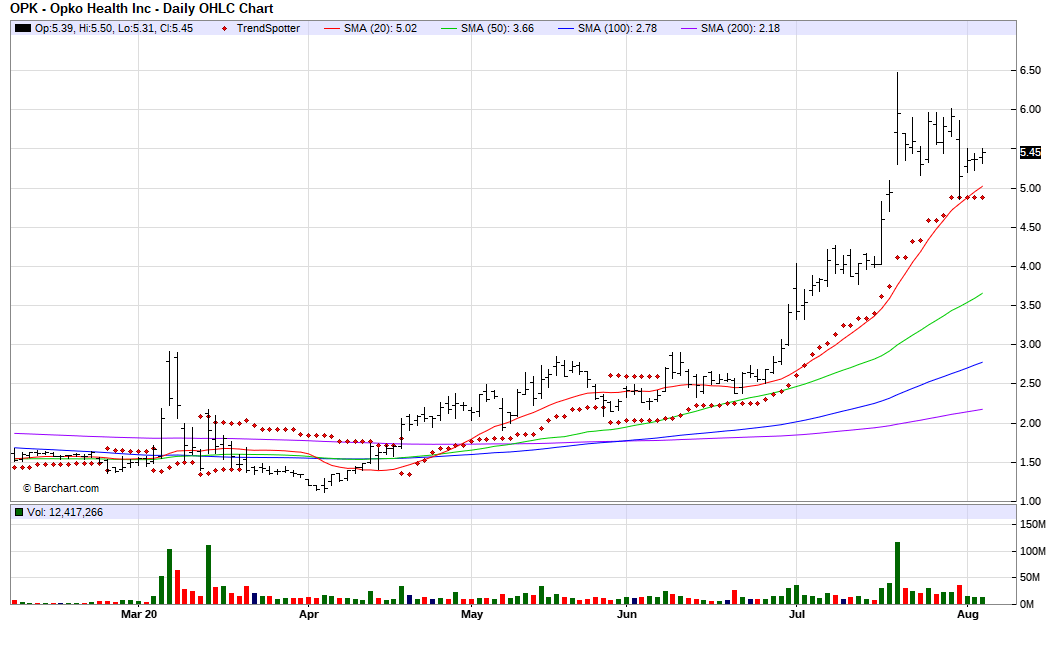Viewport: 1060px width, 645px height.
Task: Click the 1.00 price axis label
Action: click(1030, 501)
